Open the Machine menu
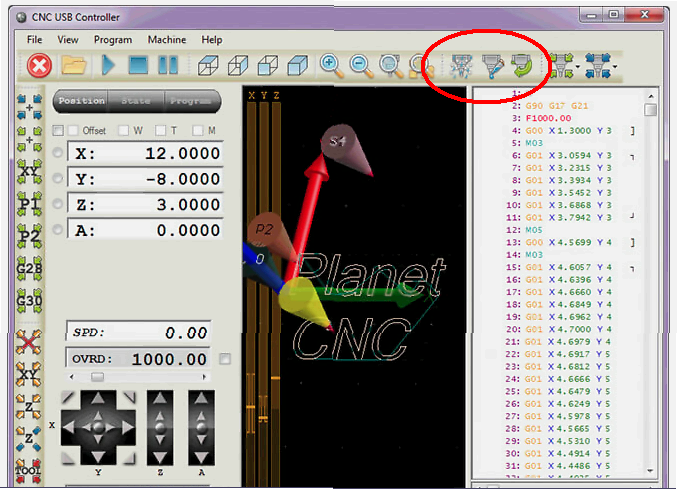 click(x=167, y=40)
